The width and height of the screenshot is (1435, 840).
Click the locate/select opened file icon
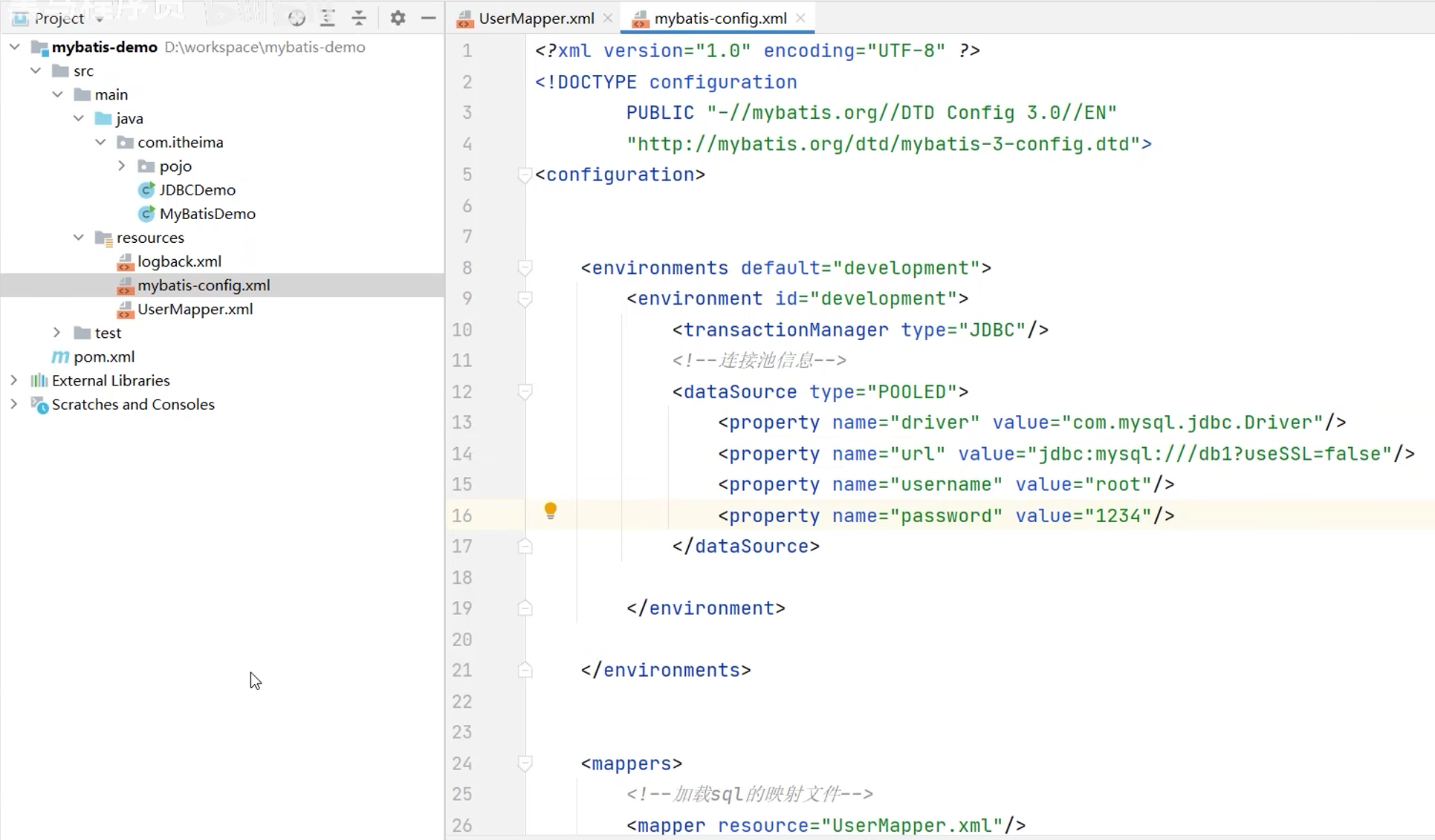point(297,18)
